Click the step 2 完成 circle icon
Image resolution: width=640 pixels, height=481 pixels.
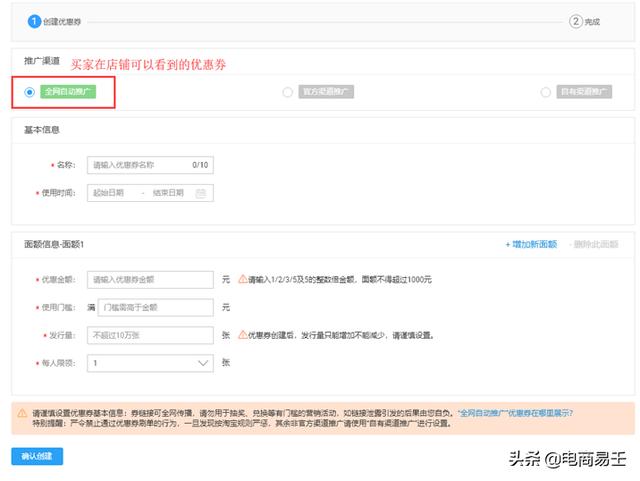tap(576, 20)
